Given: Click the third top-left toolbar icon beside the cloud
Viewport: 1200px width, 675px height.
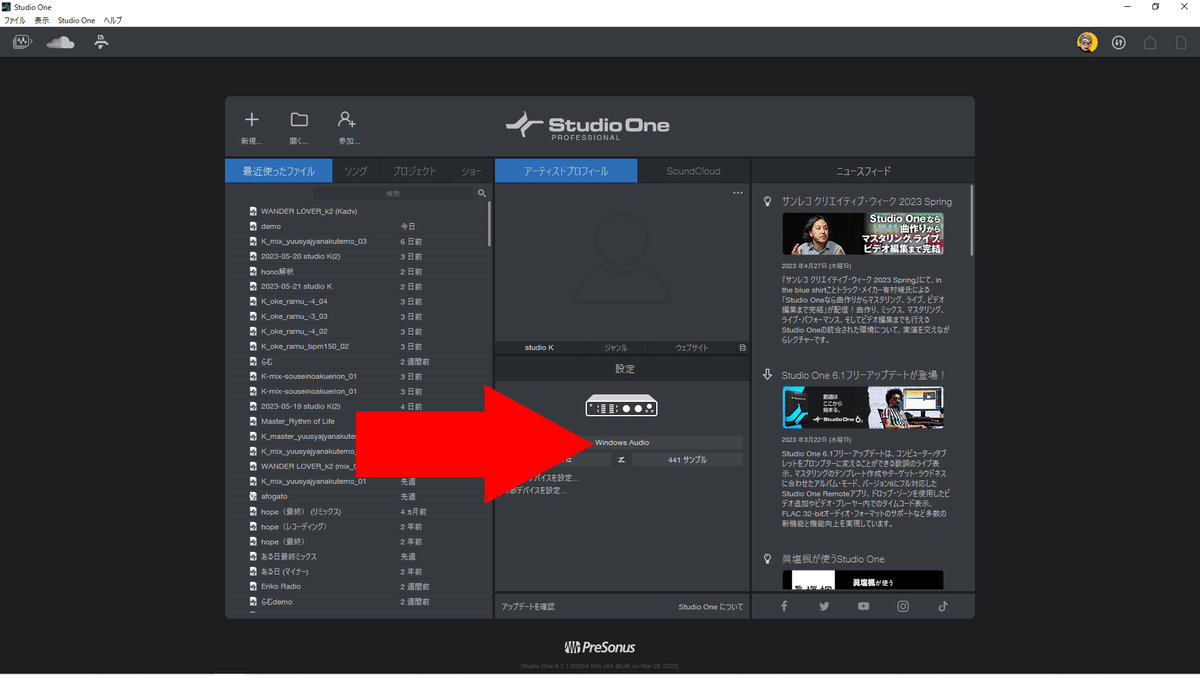Looking at the screenshot, I should [101, 42].
